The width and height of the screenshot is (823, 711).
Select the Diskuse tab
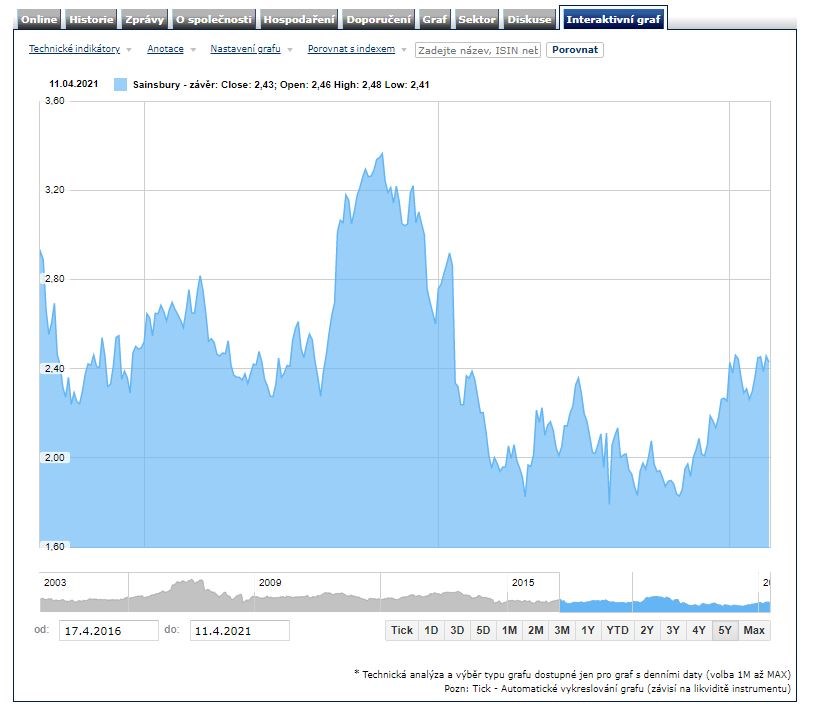[x=529, y=19]
